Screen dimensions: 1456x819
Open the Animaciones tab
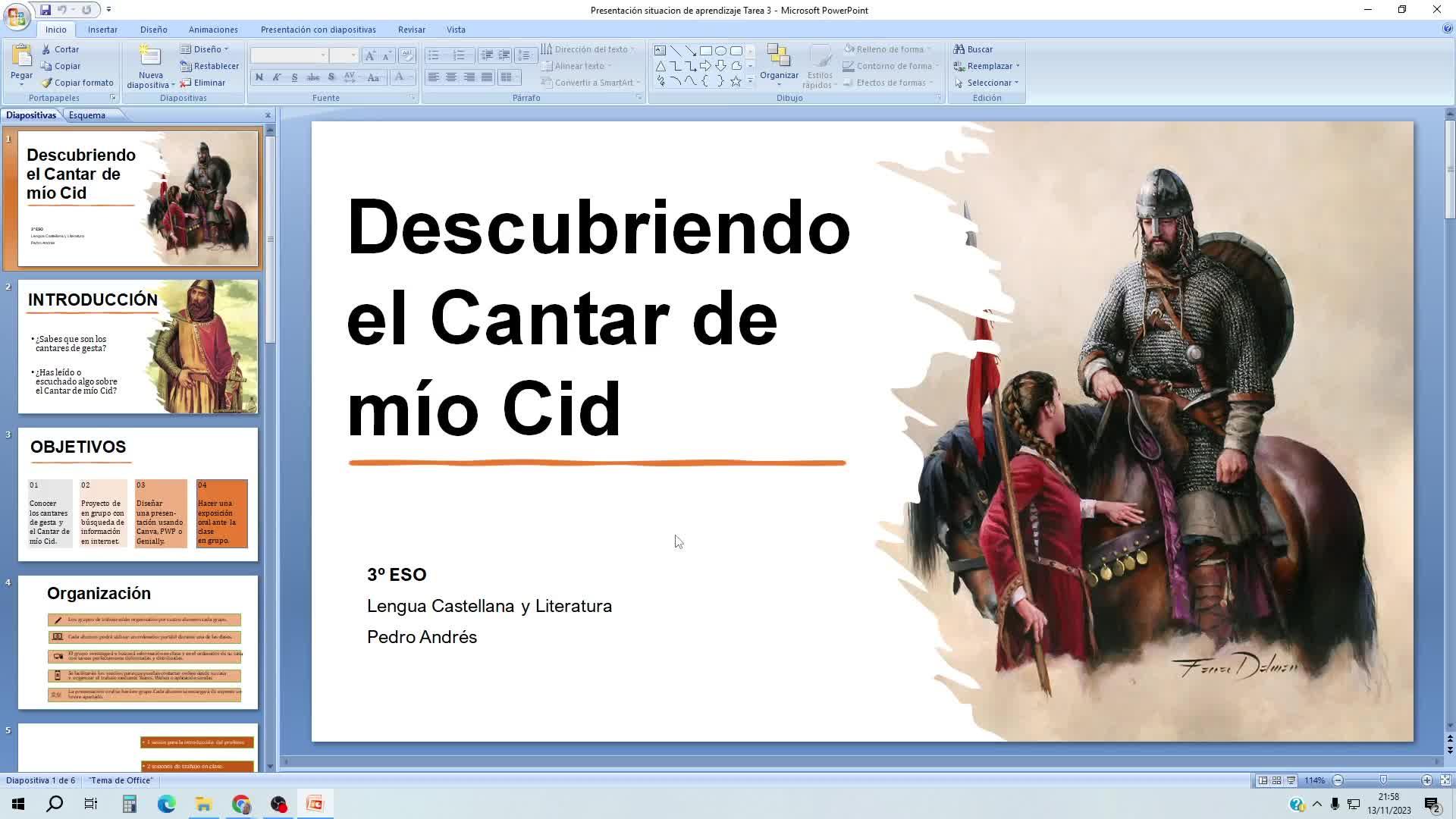pyautogui.click(x=213, y=30)
